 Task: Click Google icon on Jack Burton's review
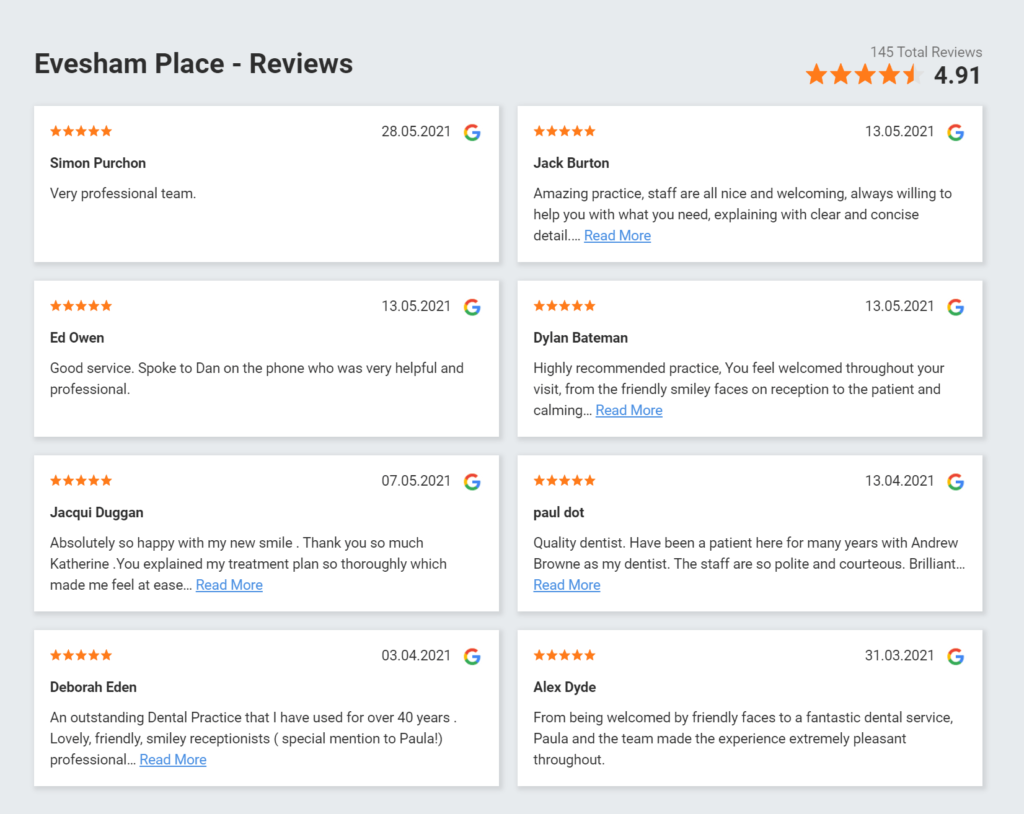click(x=955, y=132)
